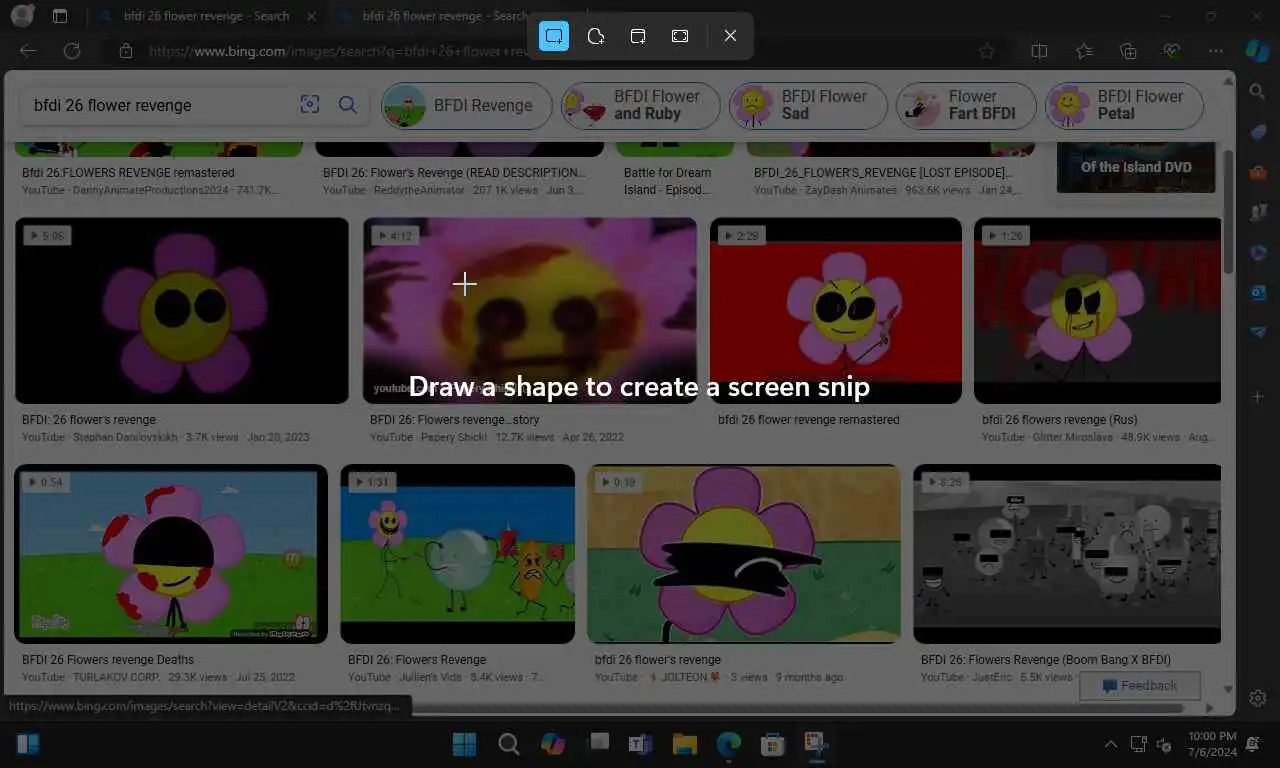
Task: Add this page to favorites star
Action: click(987, 51)
